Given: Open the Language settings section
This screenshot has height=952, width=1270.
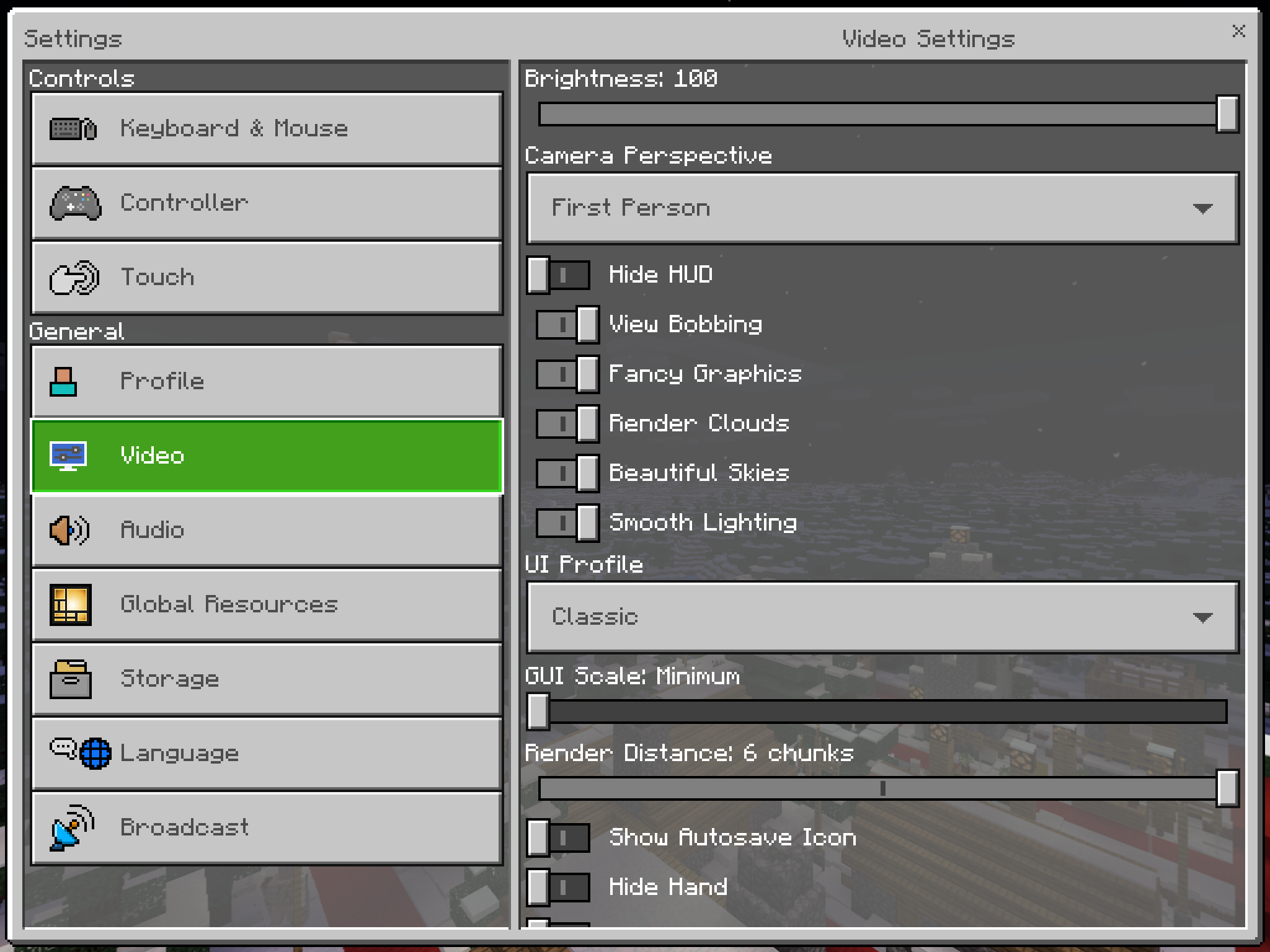Looking at the screenshot, I should (267, 753).
